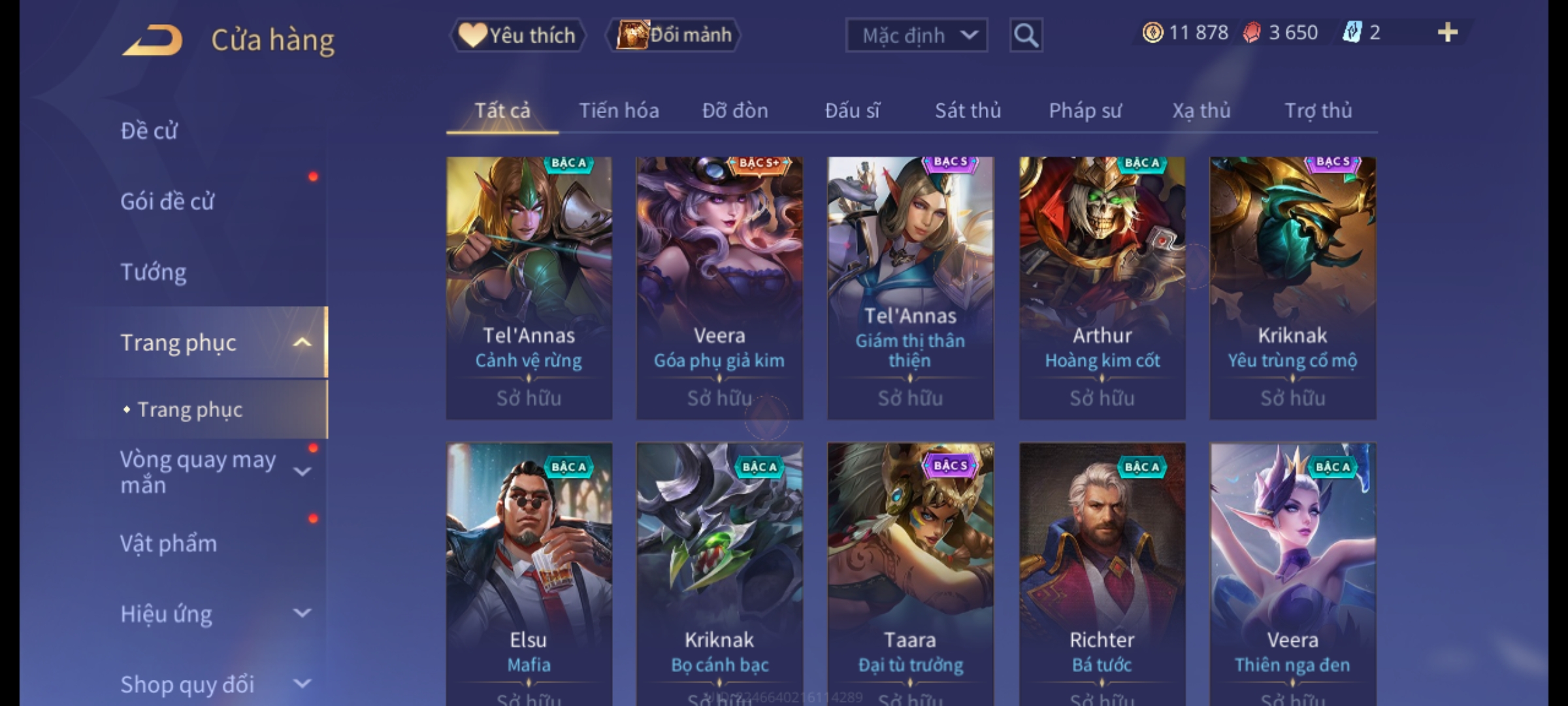Tap the blue voucher currency icon
1568x706 pixels.
click(1352, 33)
